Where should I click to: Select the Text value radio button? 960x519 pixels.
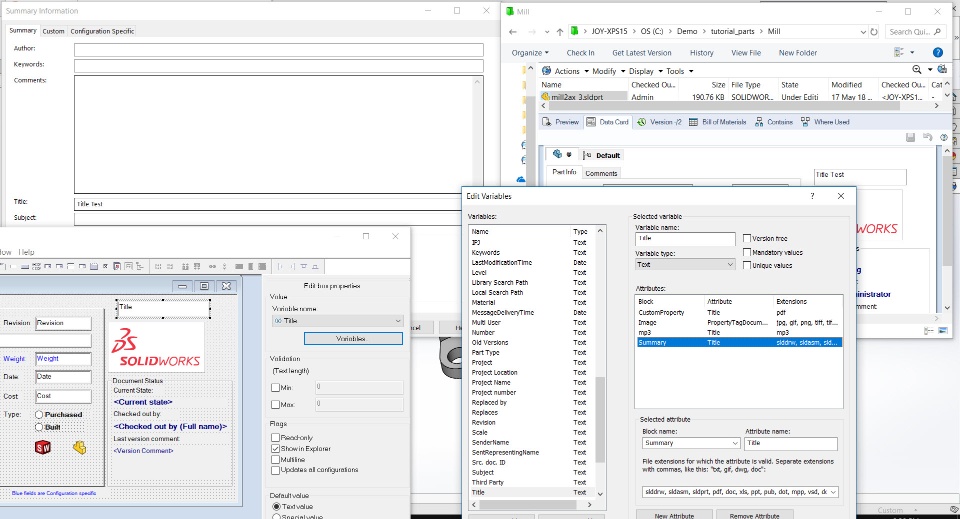click(276, 507)
